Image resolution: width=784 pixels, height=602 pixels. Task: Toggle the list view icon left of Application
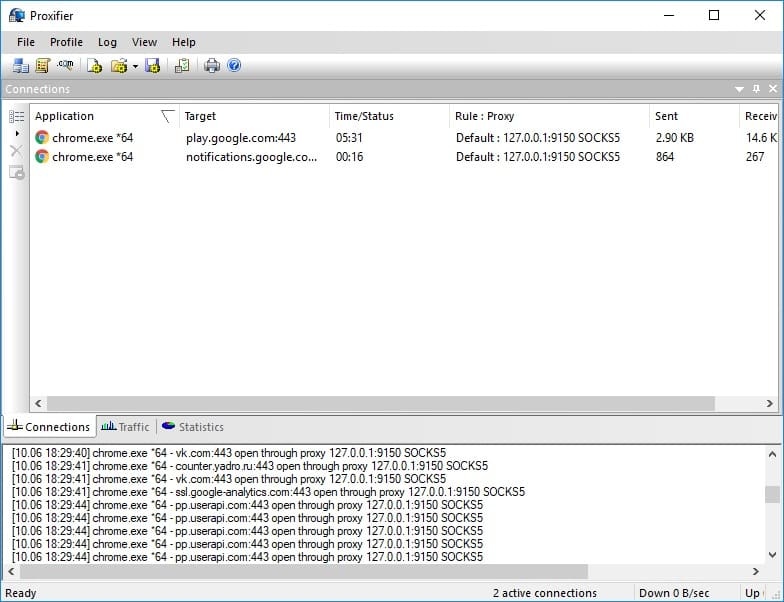point(16,116)
